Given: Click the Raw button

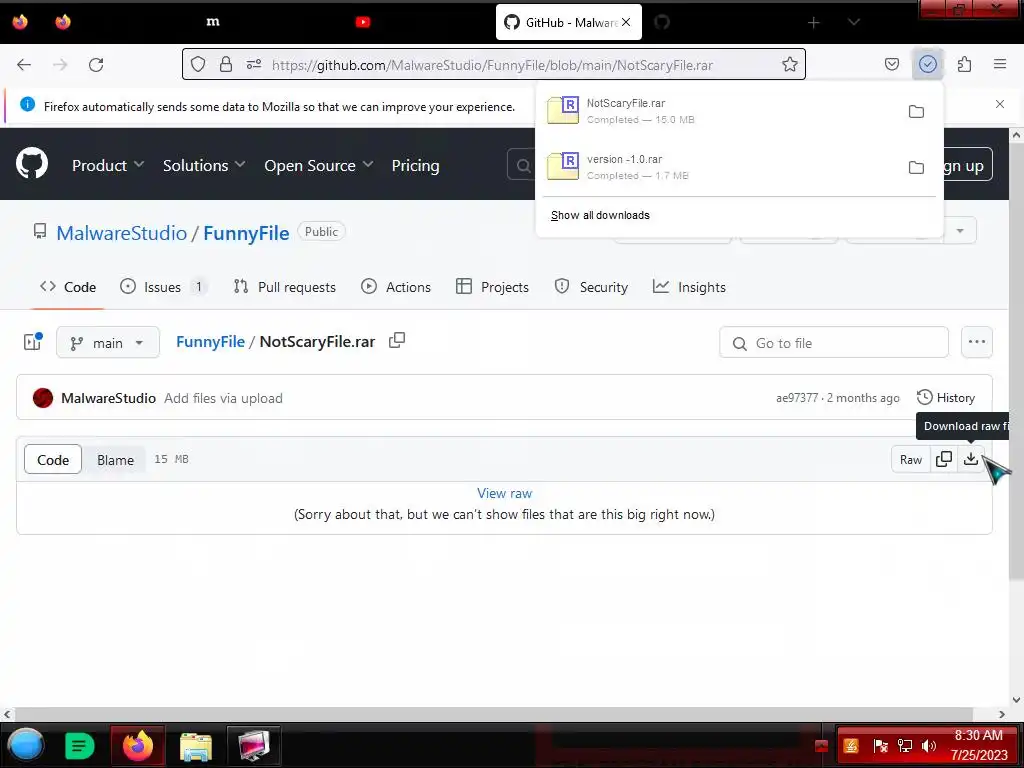Looking at the screenshot, I should (x=910, y=459).
